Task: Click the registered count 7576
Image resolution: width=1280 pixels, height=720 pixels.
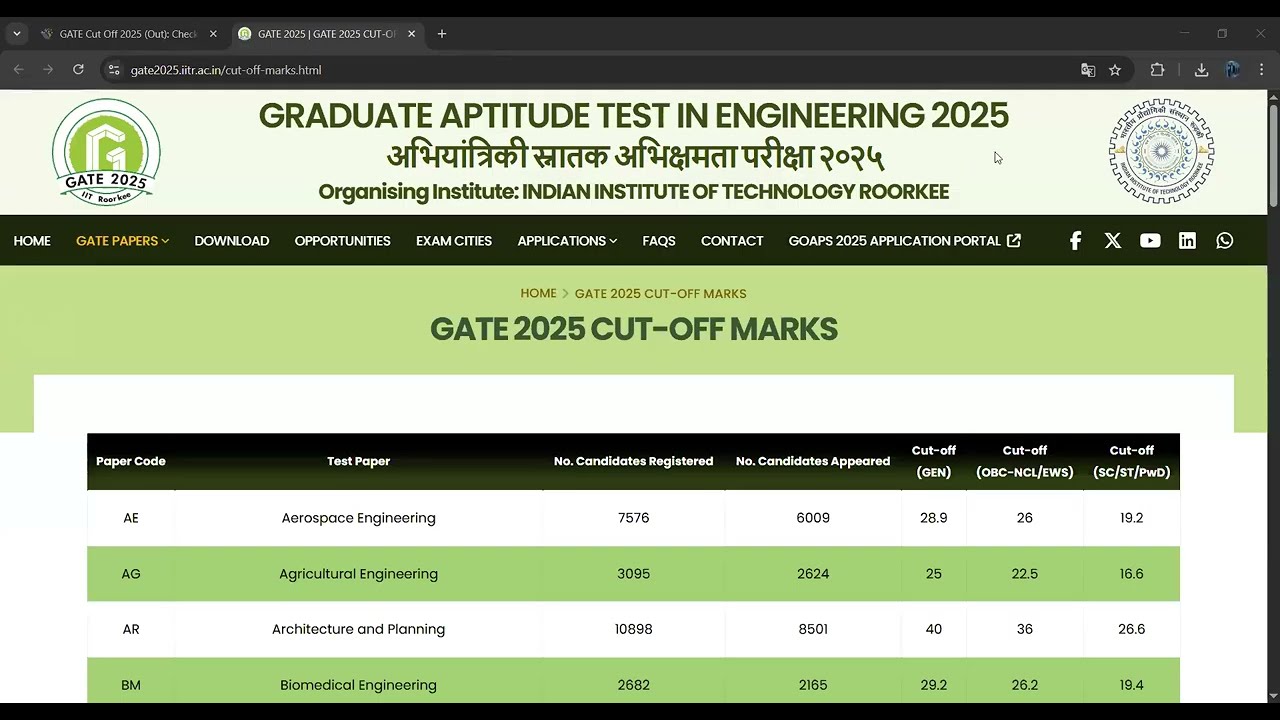Action: [x=634, y=518]
